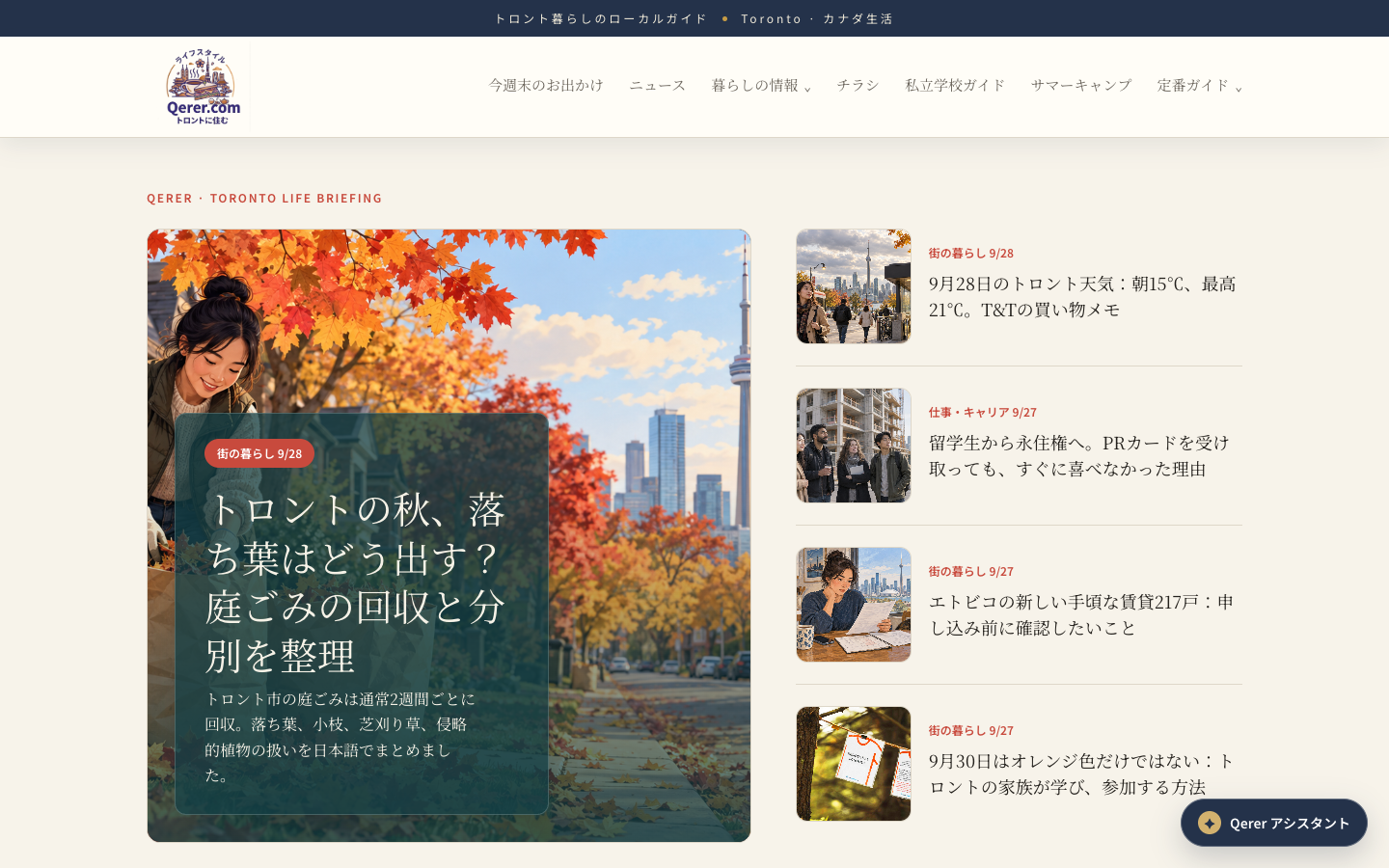The width and height of the screenshot is (1389, 868).
Task: Click the CN Tower street thumbnail for the weather article
Action: point(854,286)
